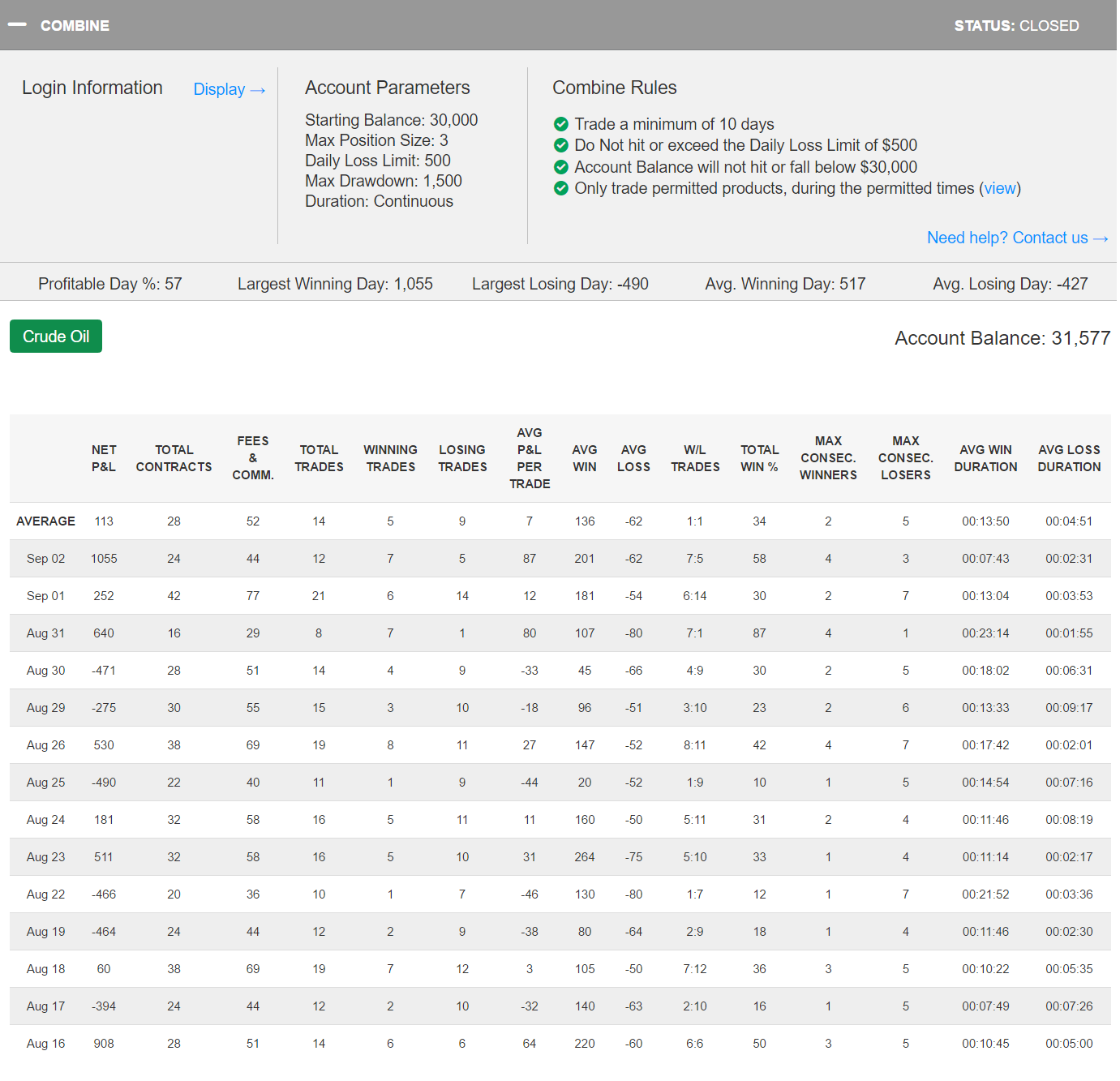Screen dimensions: 1120x1081
Task: Click the W/L TRADES column header
Action: [x=695, y=458]
